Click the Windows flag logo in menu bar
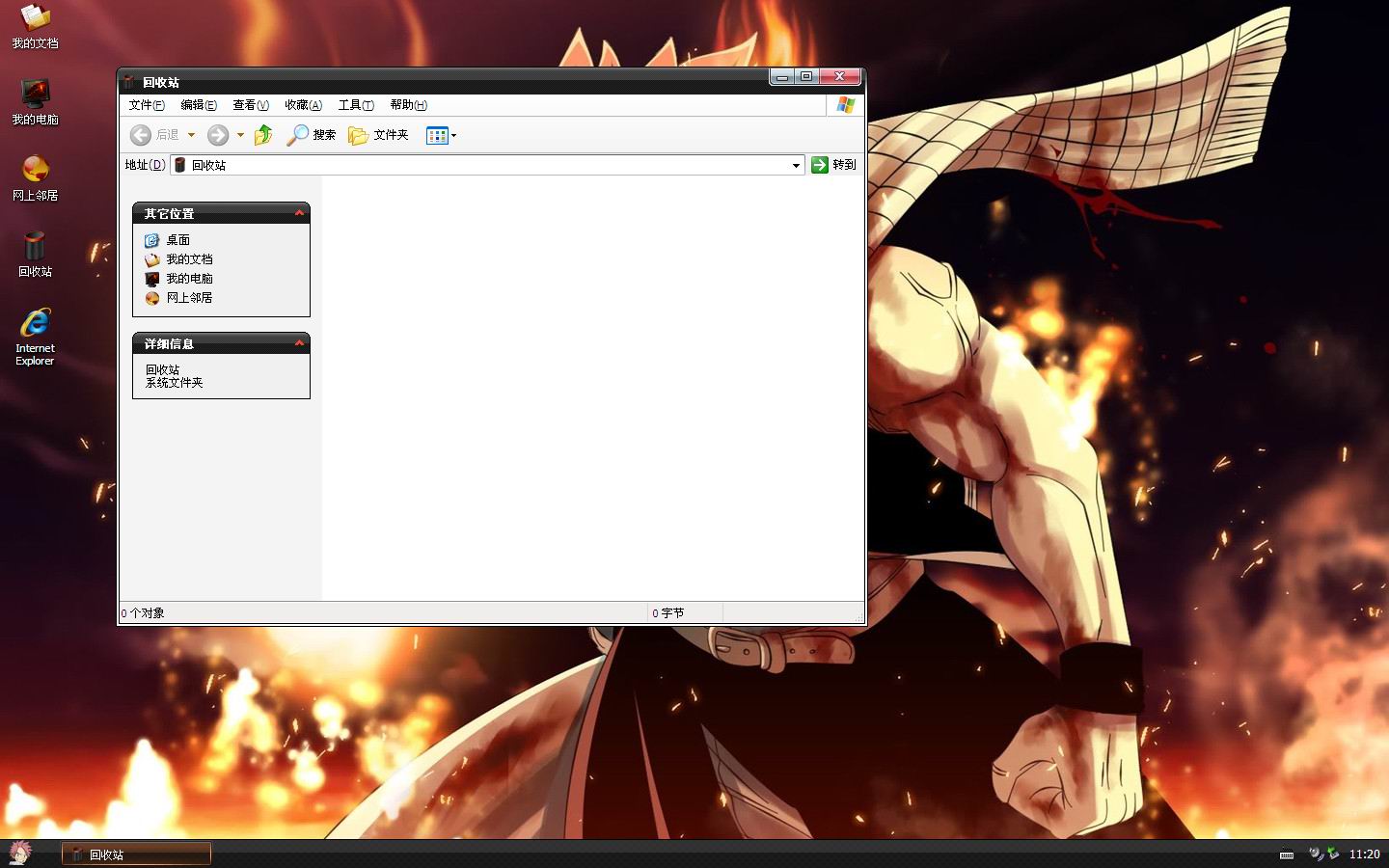This screenshot has width=1389, height=868. coord(846,105)
